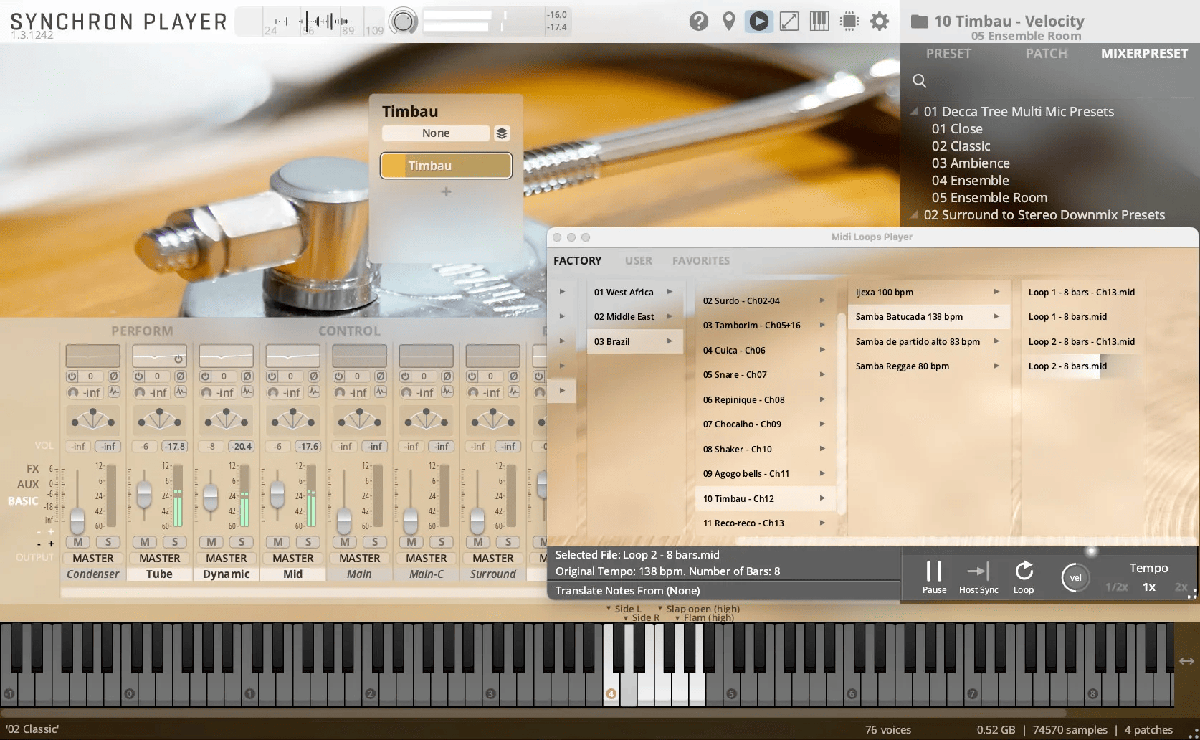Click the location pin icon in toolbar
The height and width of the screenshot is (740, 1200).
pos(729,21)
